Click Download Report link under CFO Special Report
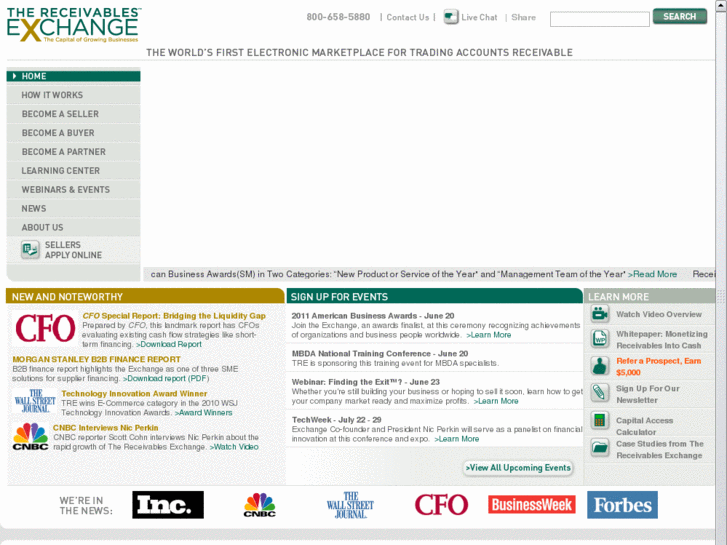 (x=169, y=344)
